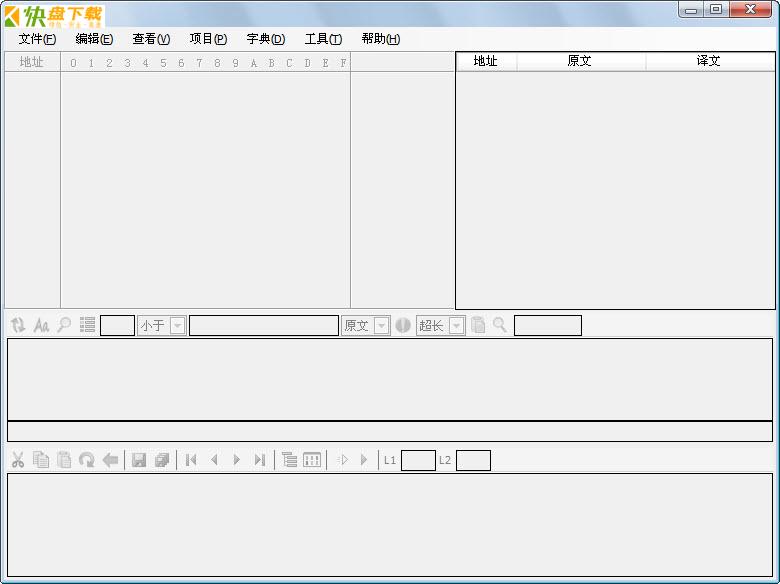Click the large original-text display pane
This screenshot has width=780, height=584.
390,379
